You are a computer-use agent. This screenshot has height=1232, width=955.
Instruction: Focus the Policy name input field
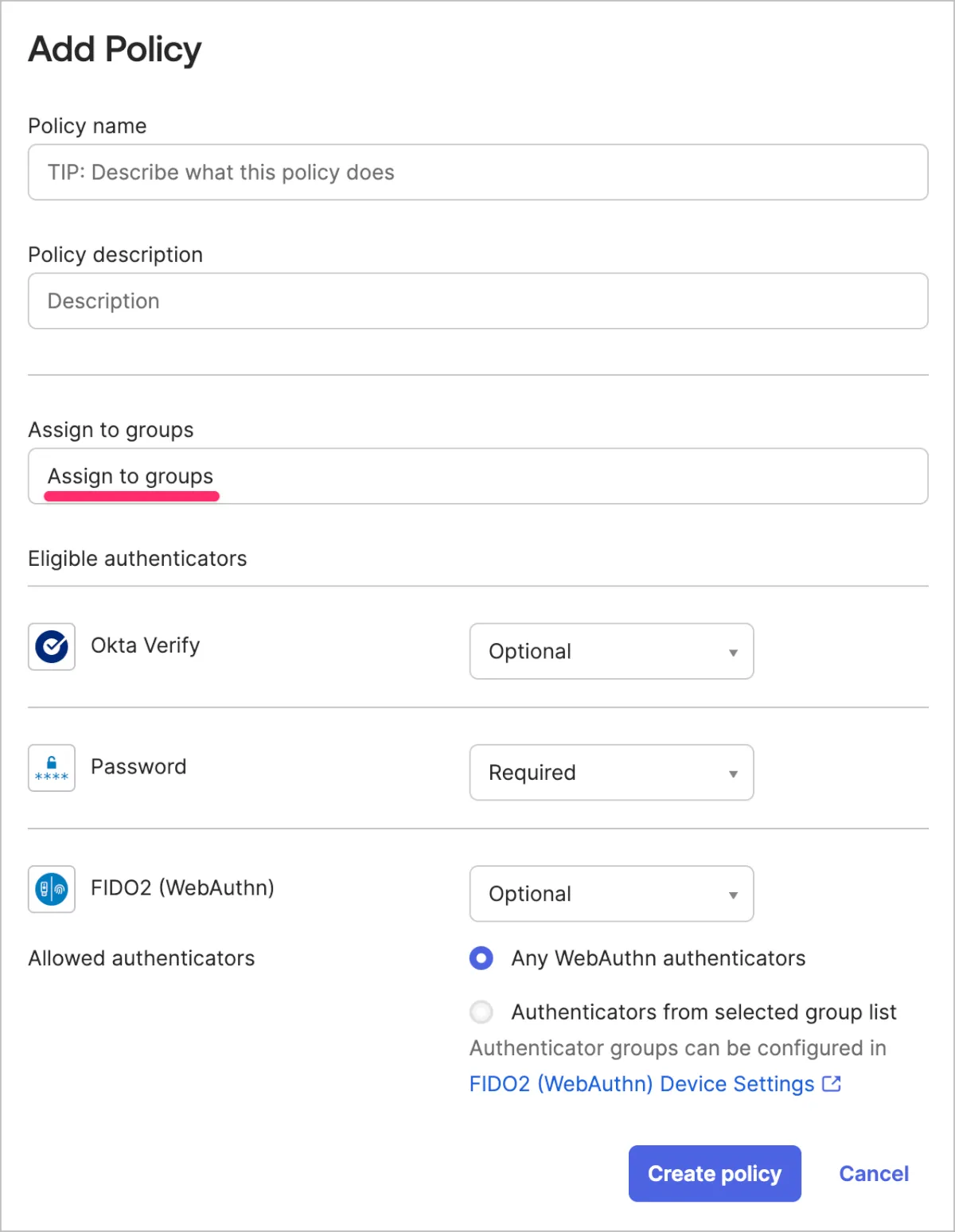[477, 172]
